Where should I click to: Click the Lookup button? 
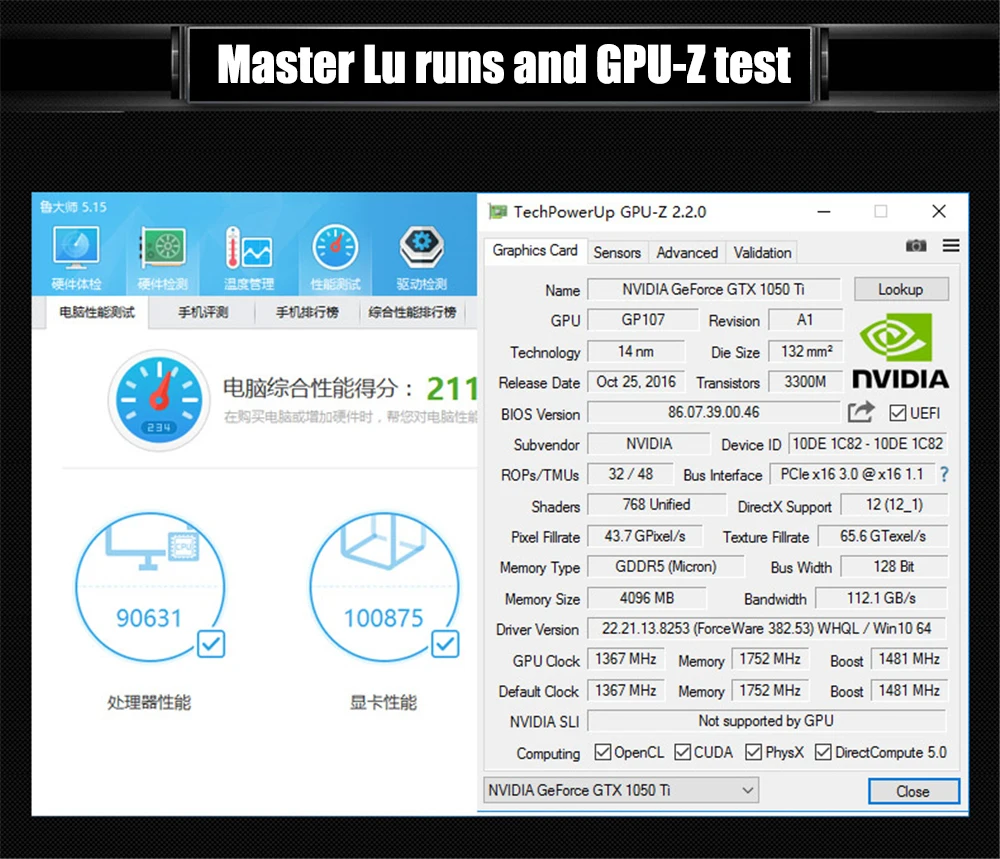click(901, 290)
